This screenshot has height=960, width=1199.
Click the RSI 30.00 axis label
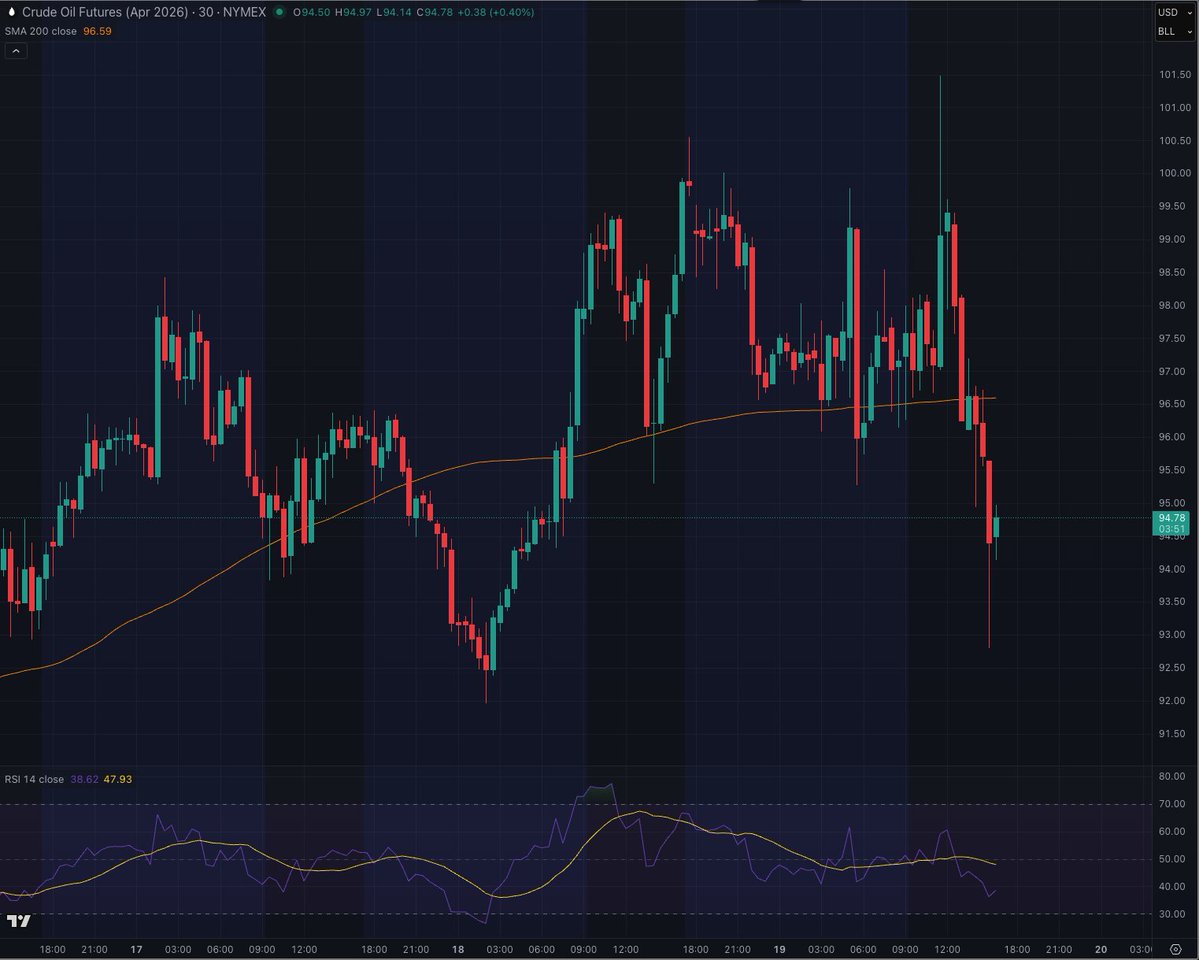point(1171,914)
